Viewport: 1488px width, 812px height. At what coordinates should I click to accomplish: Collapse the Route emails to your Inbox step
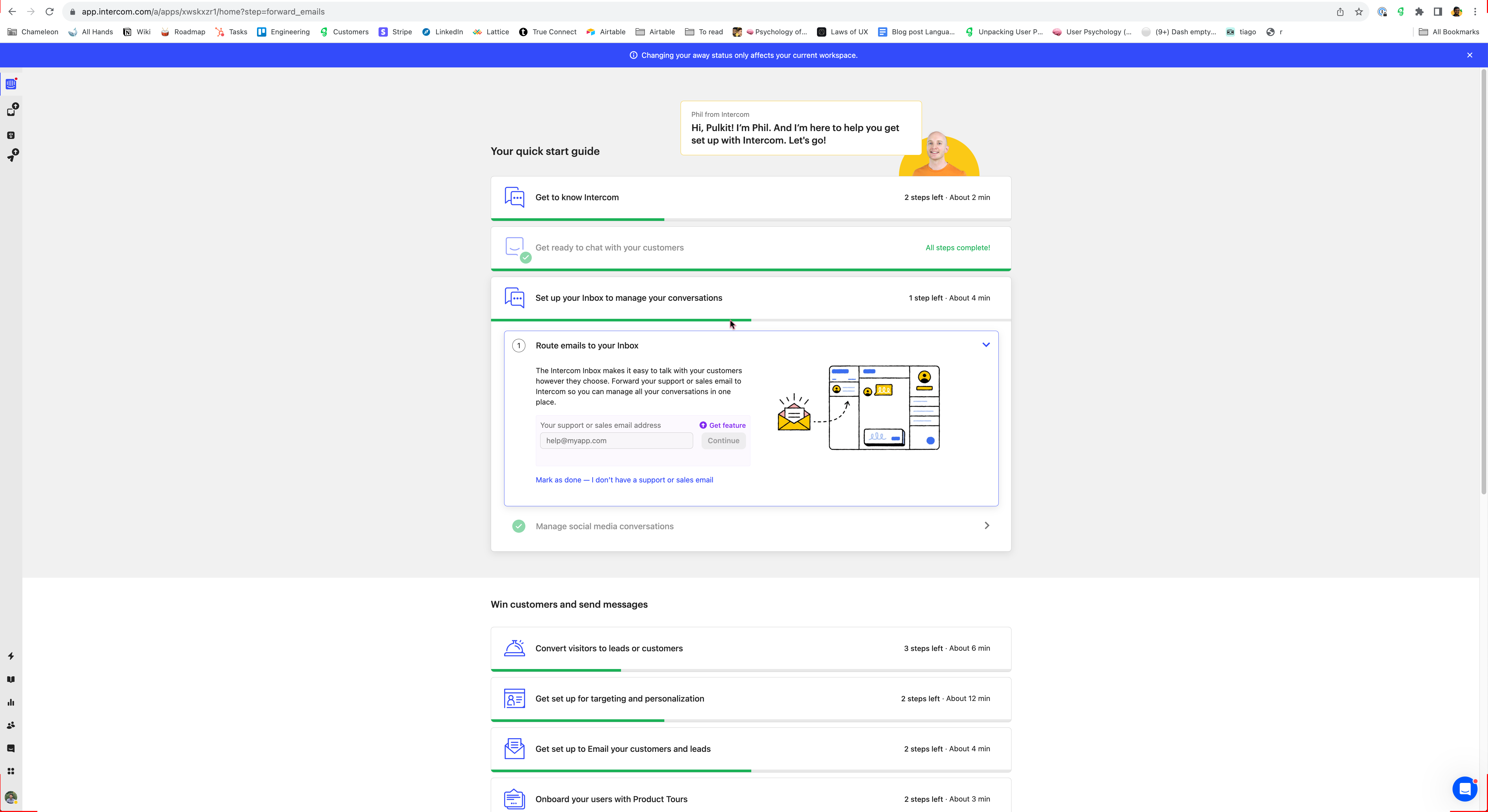pos(986,345)
